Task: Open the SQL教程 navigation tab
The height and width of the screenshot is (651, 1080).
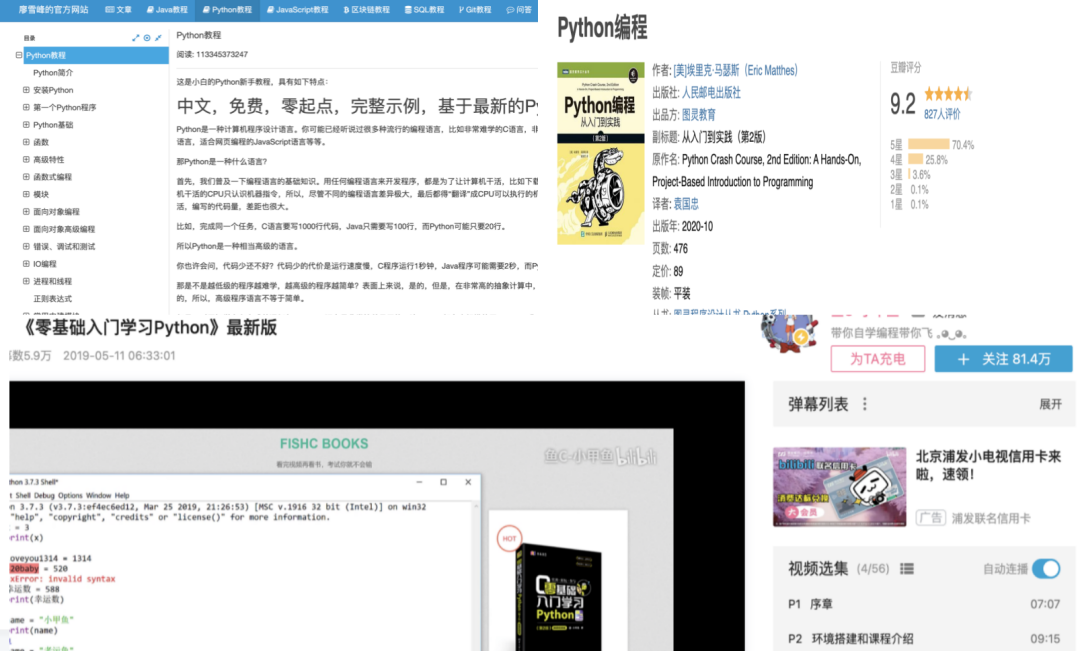Action: [x=424, y=10]
